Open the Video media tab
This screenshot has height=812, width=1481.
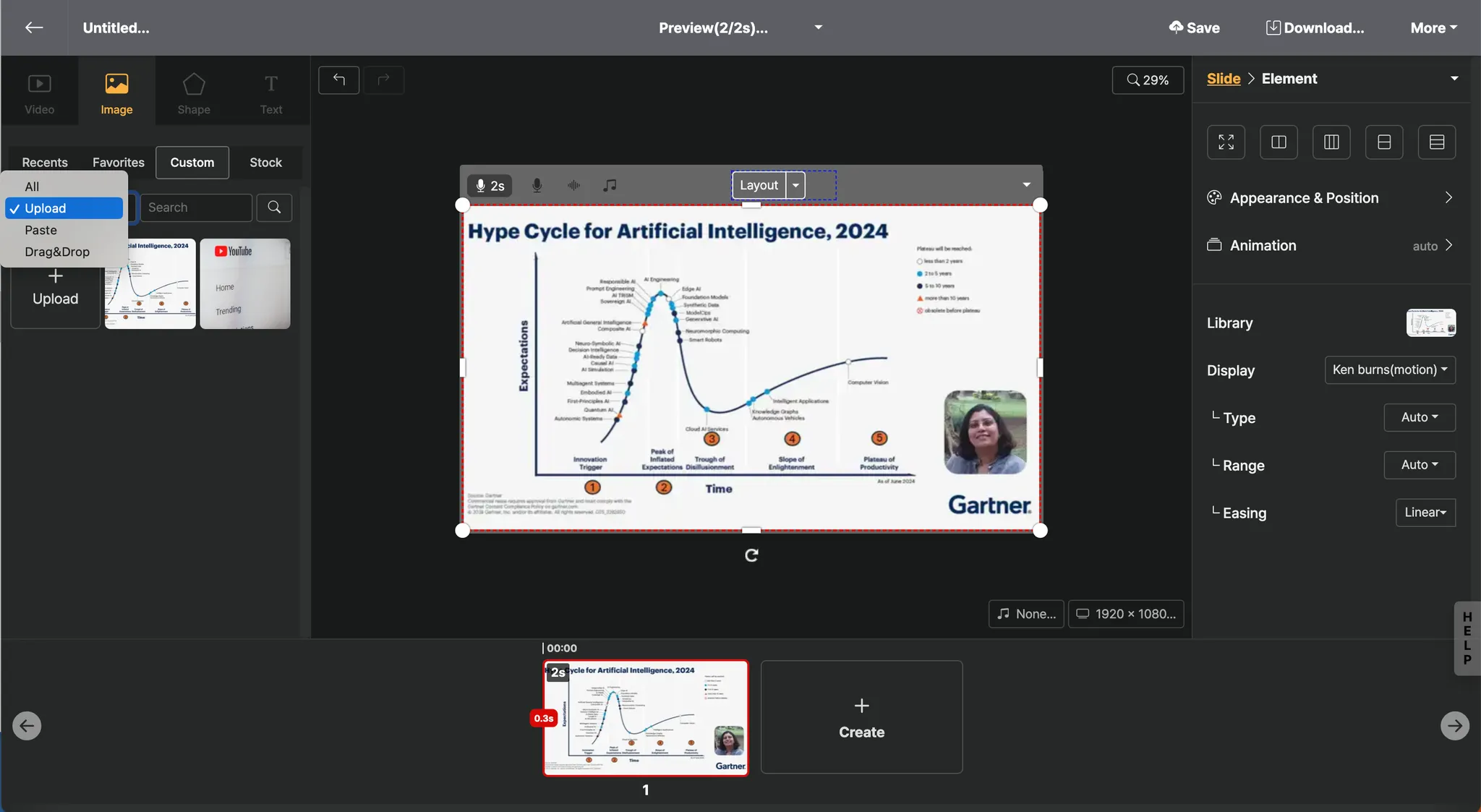pos(39,93)
